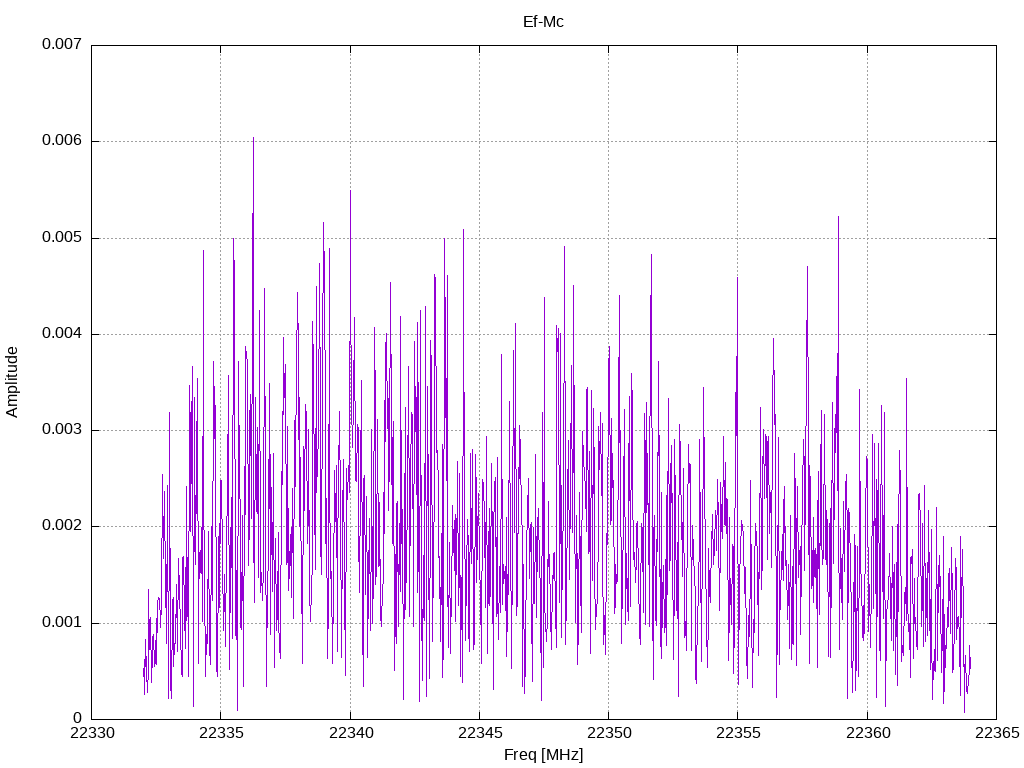The width and height of the screenshot is (1024, 768).
Task: Click the 0.007 y-axis tick label
Action: click(62, 44)
